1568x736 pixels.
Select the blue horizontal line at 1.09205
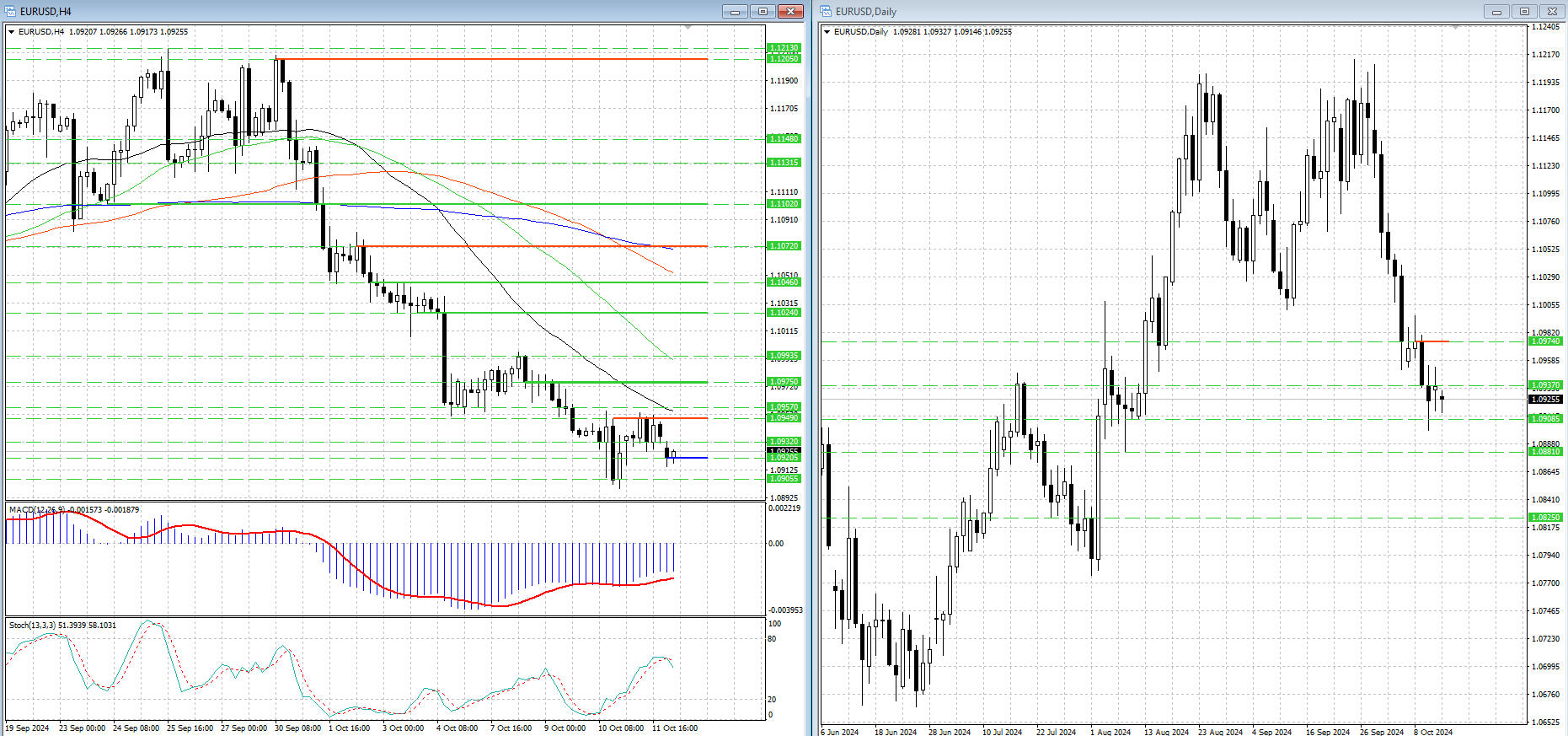(691, 458)
